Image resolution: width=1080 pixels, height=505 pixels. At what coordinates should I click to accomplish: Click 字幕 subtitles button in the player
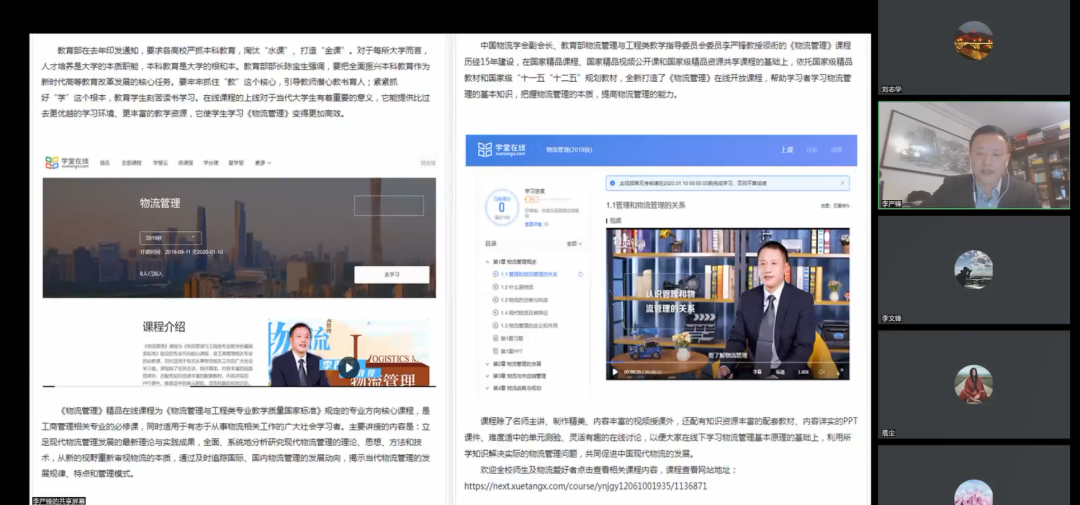click(x=757, y=372)
